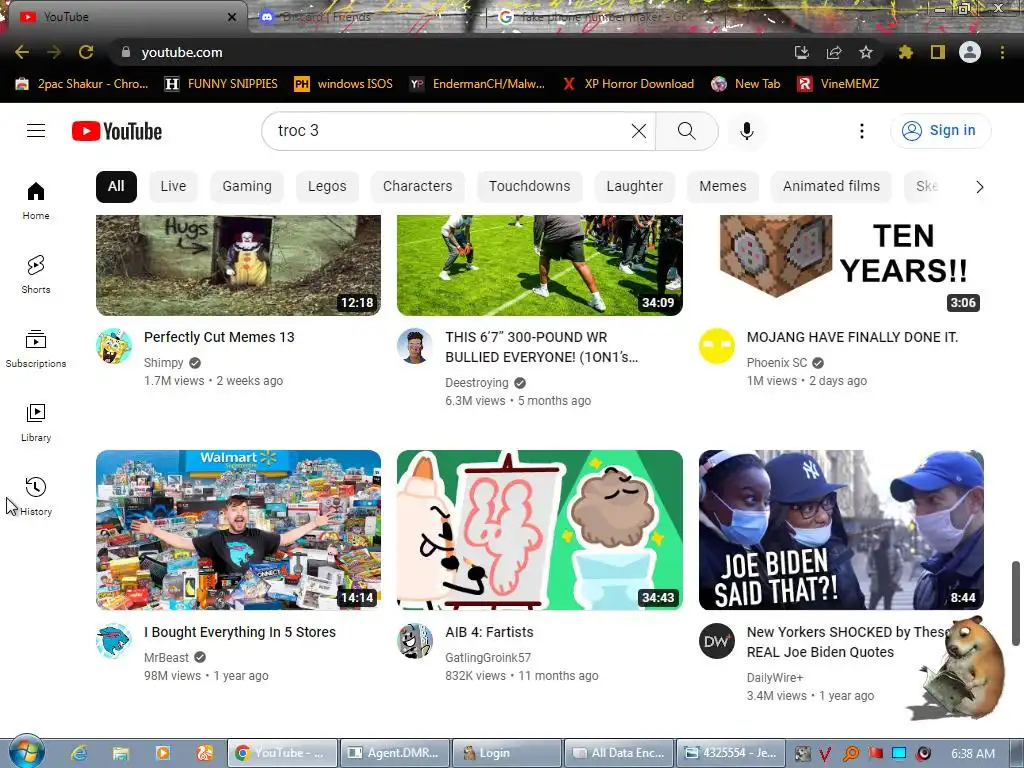Go back with the browser back arrow
This screenshot has width=1024, height=768.
click(x=22, y=52)
